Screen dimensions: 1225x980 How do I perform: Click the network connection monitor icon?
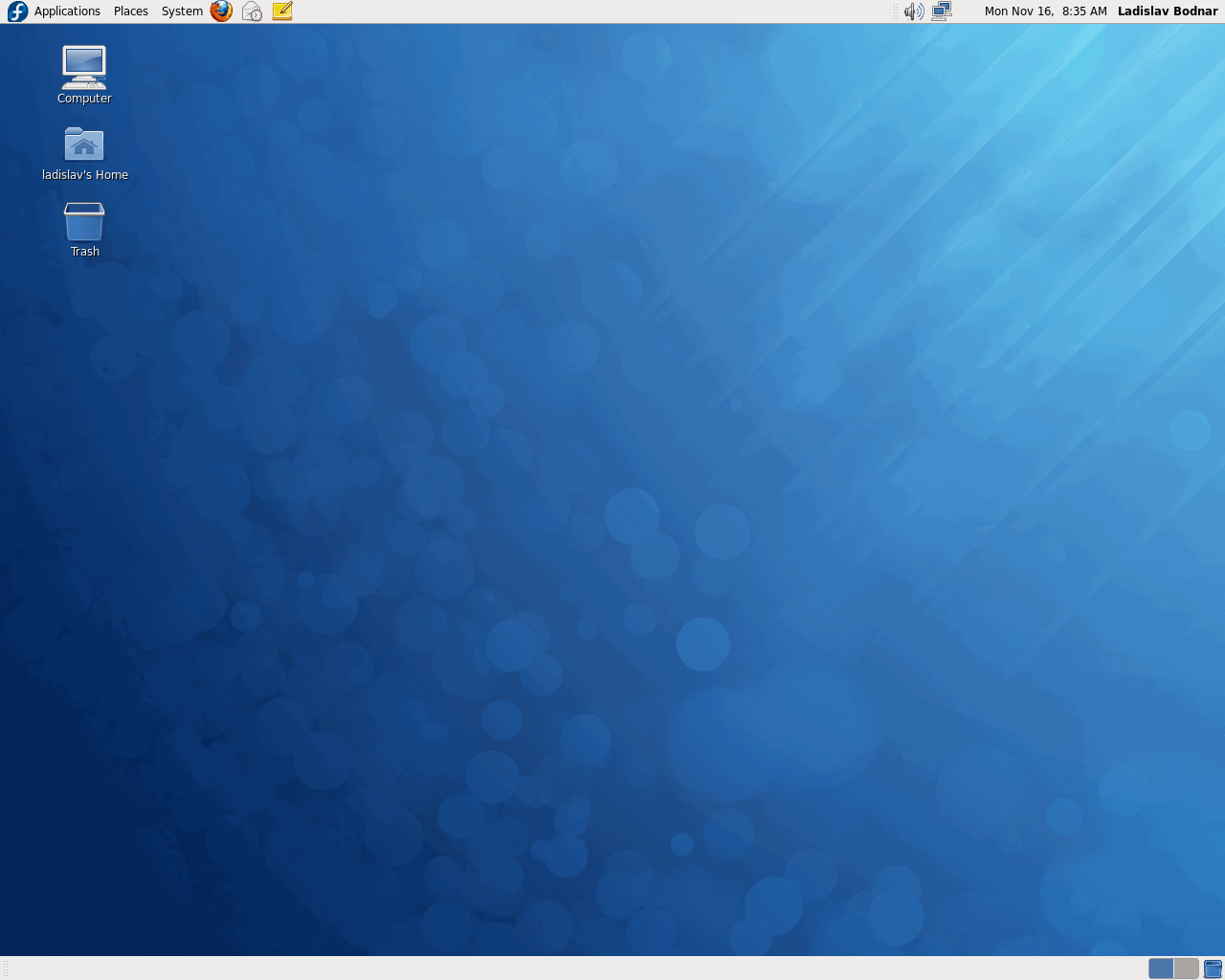point(942,11)
